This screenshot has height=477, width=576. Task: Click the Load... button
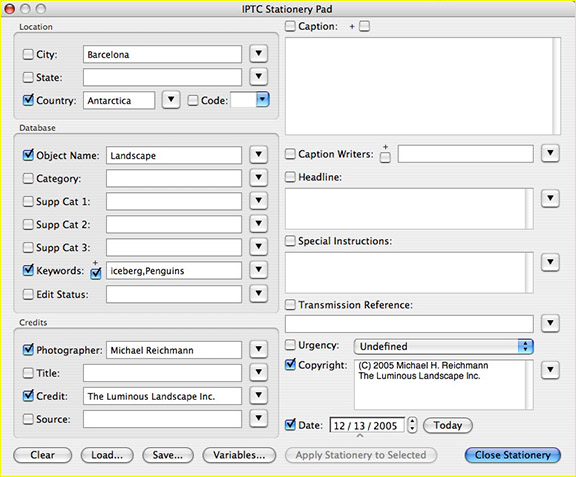107,455
